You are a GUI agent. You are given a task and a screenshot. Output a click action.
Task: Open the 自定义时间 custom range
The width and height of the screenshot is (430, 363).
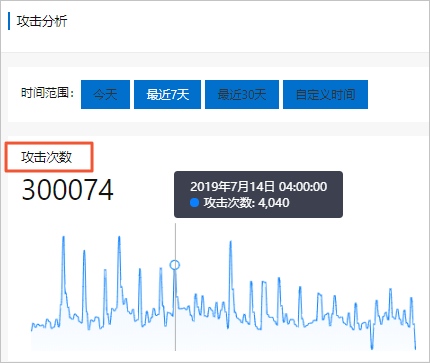325,94
